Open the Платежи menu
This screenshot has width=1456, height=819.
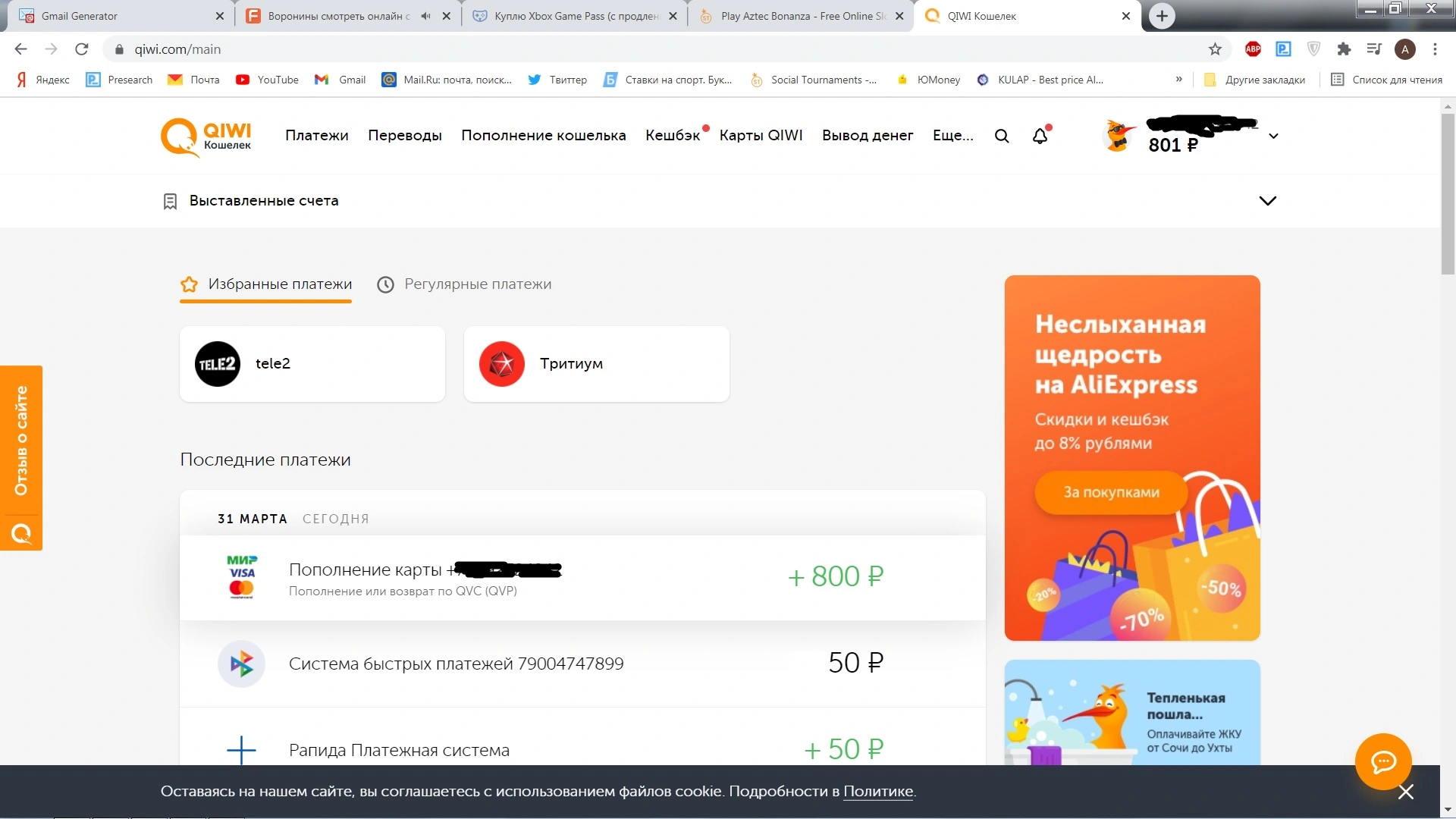click(317, 136)
